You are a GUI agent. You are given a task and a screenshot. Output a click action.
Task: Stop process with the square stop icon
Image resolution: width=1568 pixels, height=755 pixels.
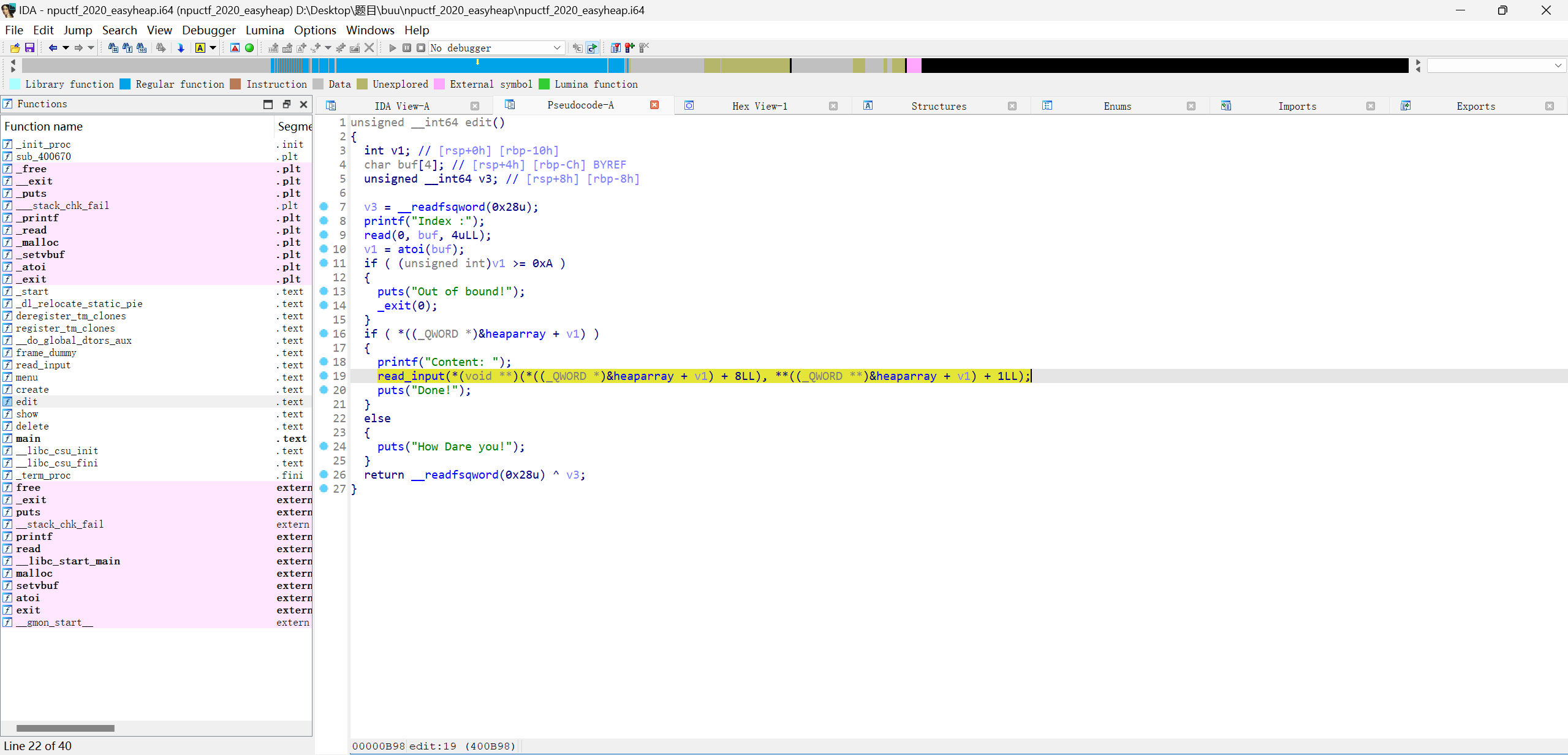pyautogui.click(x=421, y=48)
